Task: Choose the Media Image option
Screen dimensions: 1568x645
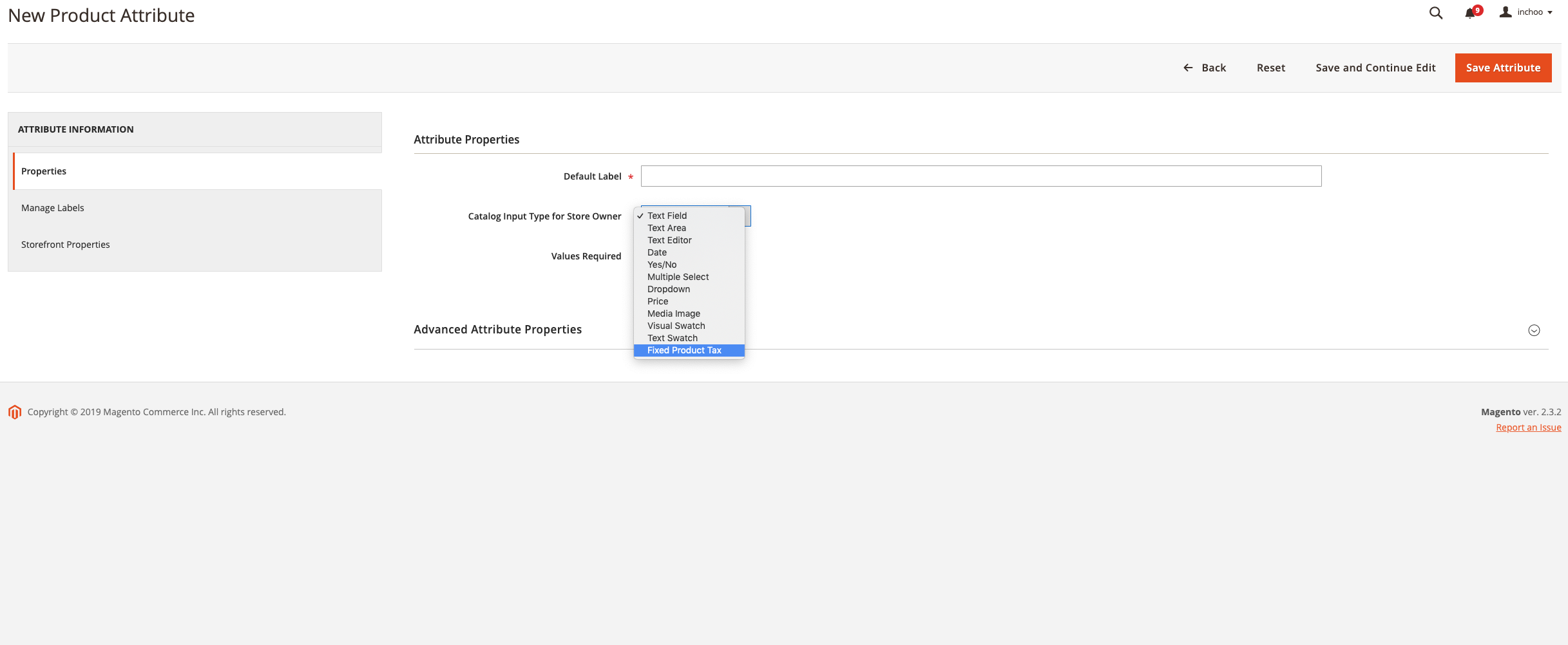Action: (x=689, y=313)
